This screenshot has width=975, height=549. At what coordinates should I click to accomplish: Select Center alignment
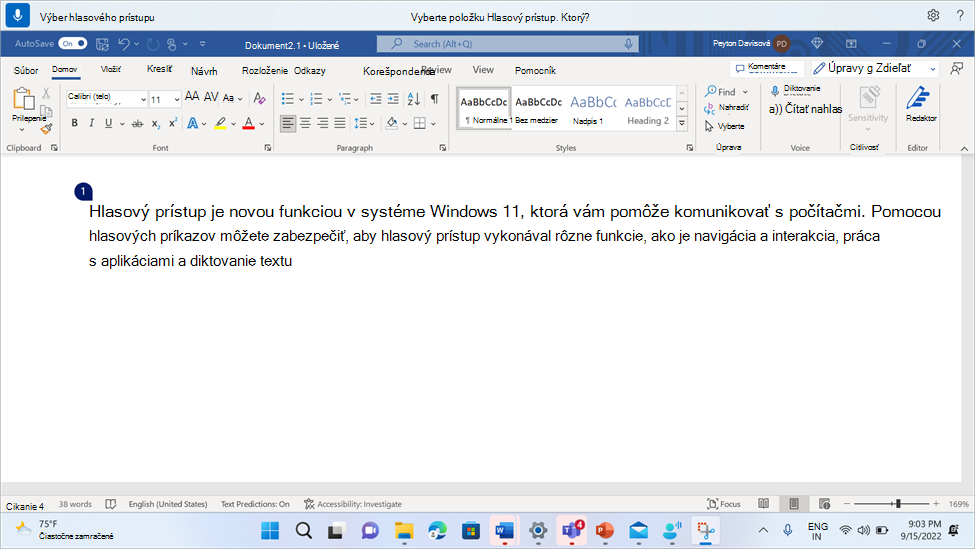(x=305, y=123)
